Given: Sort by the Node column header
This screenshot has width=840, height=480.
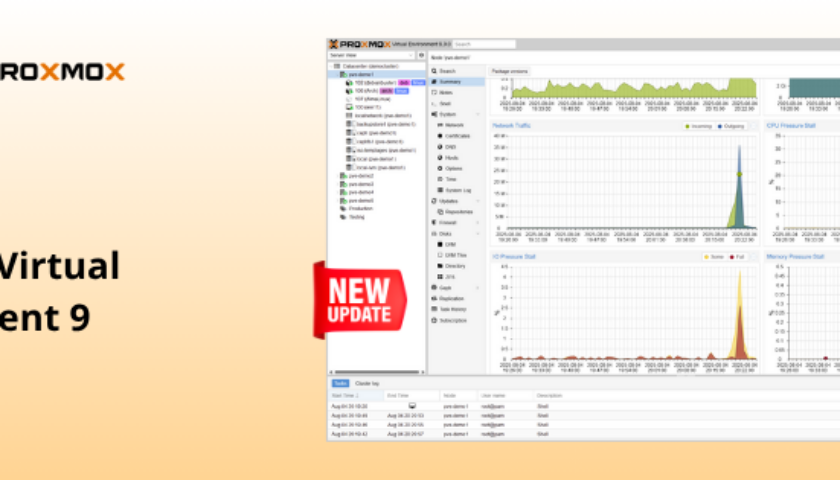Looking at the screenshot, I should [459, 395].
